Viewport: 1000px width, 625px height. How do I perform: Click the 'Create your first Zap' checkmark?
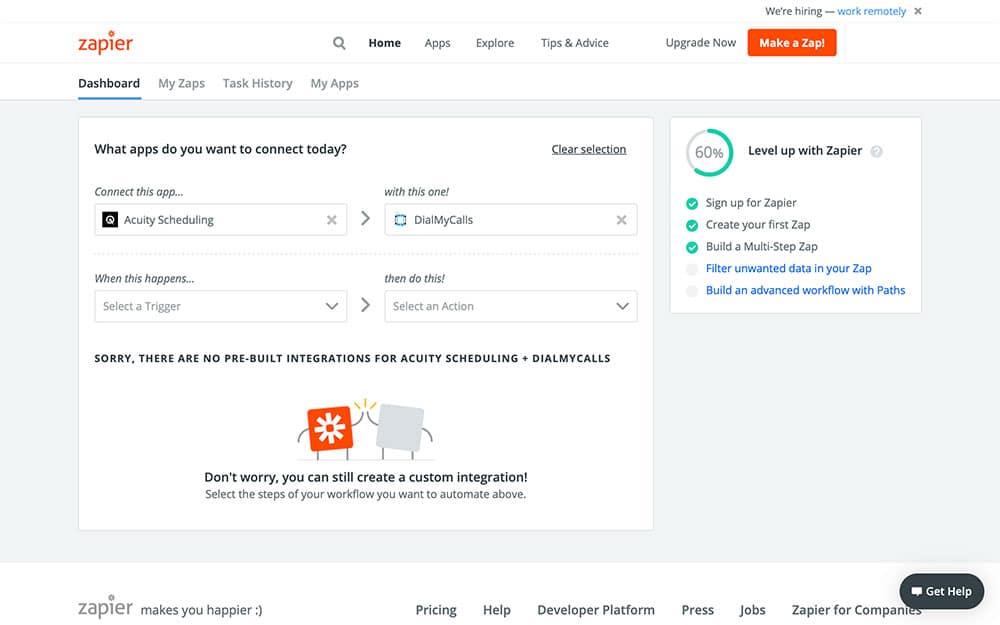coord(692,225)
